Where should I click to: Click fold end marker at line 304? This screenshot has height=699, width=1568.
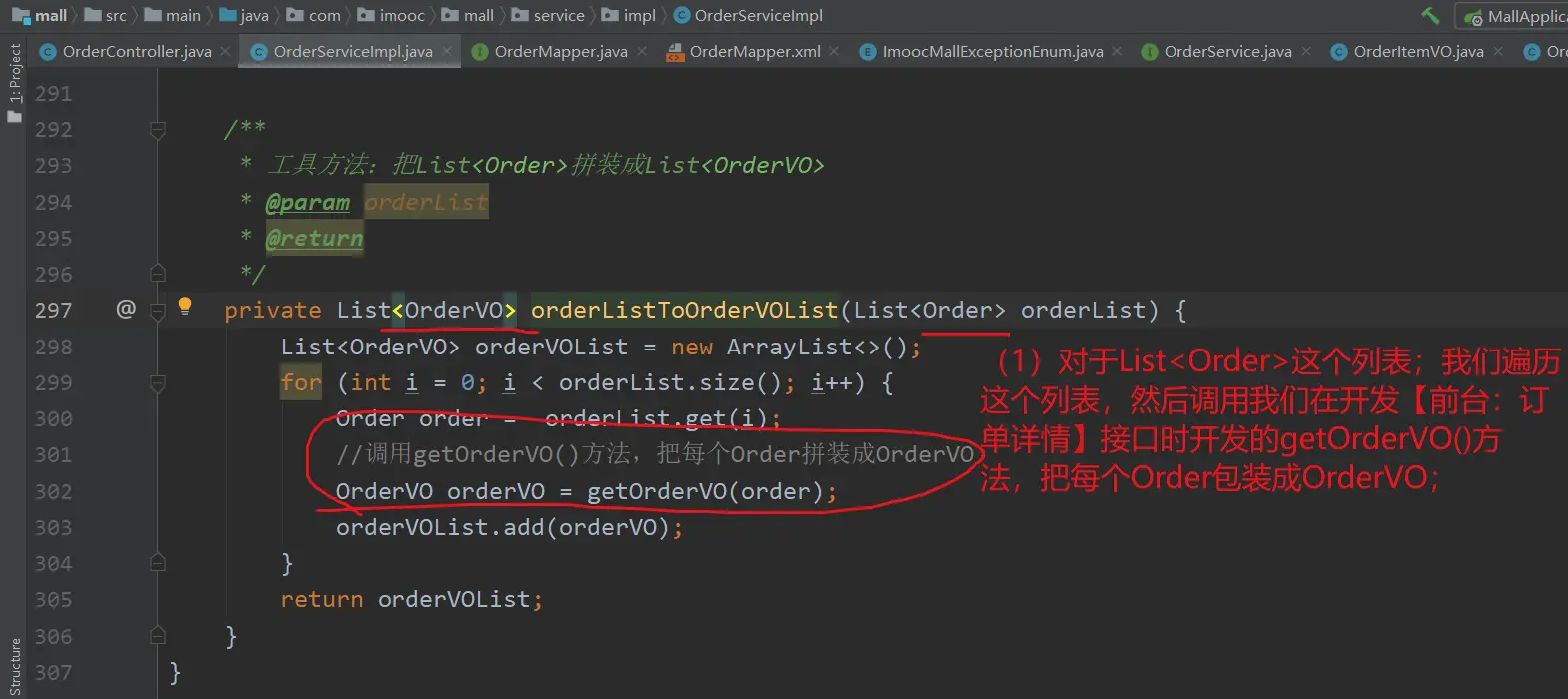[x=158, y=563]
